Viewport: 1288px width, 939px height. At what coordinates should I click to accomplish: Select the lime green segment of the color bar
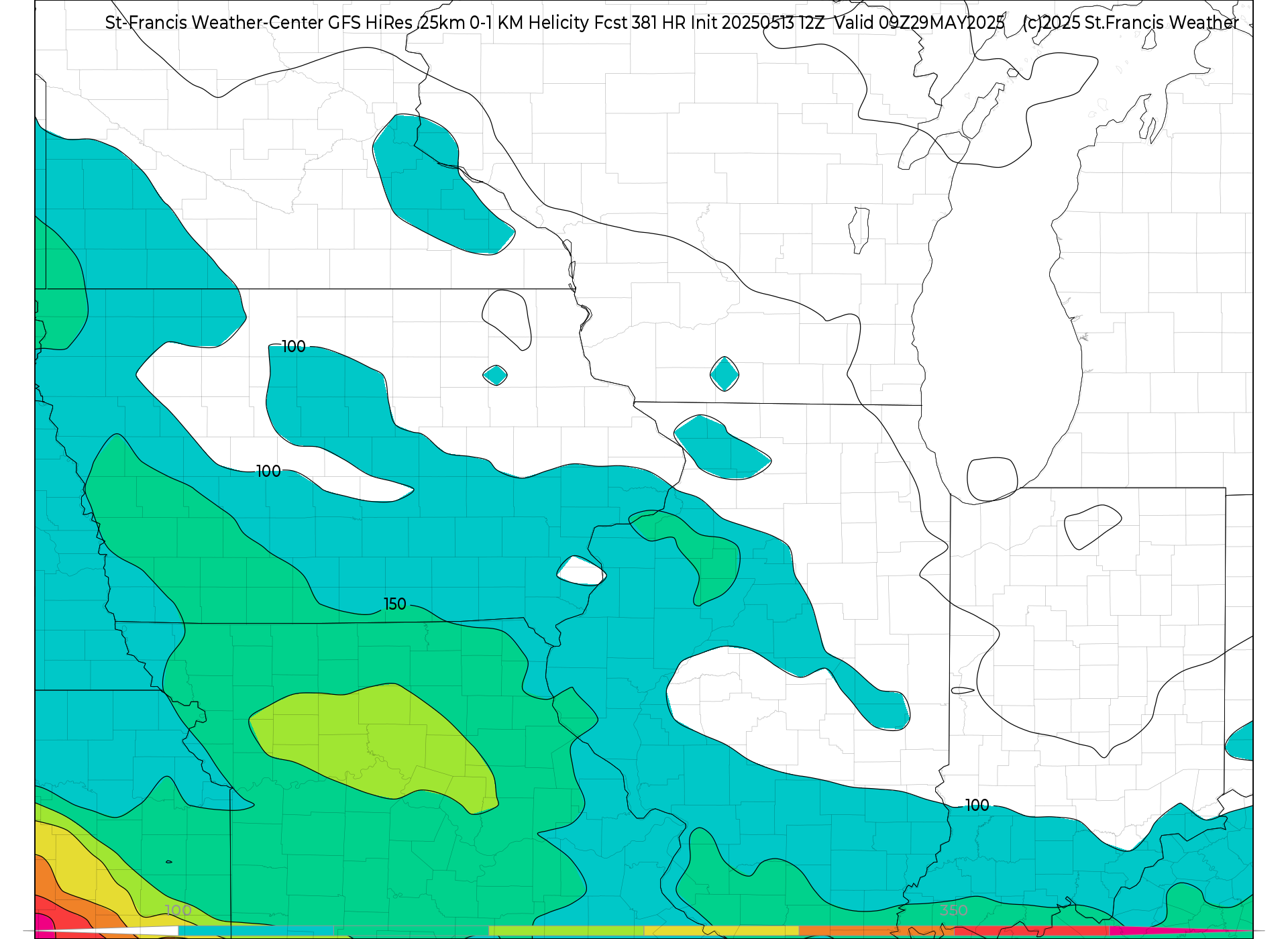click(x=567, y=931)
